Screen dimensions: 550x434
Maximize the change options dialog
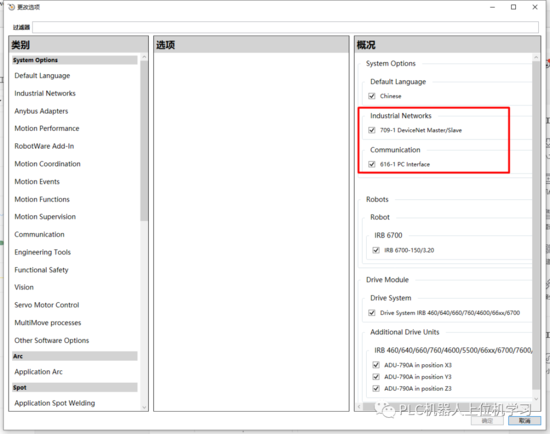[514, 7]
